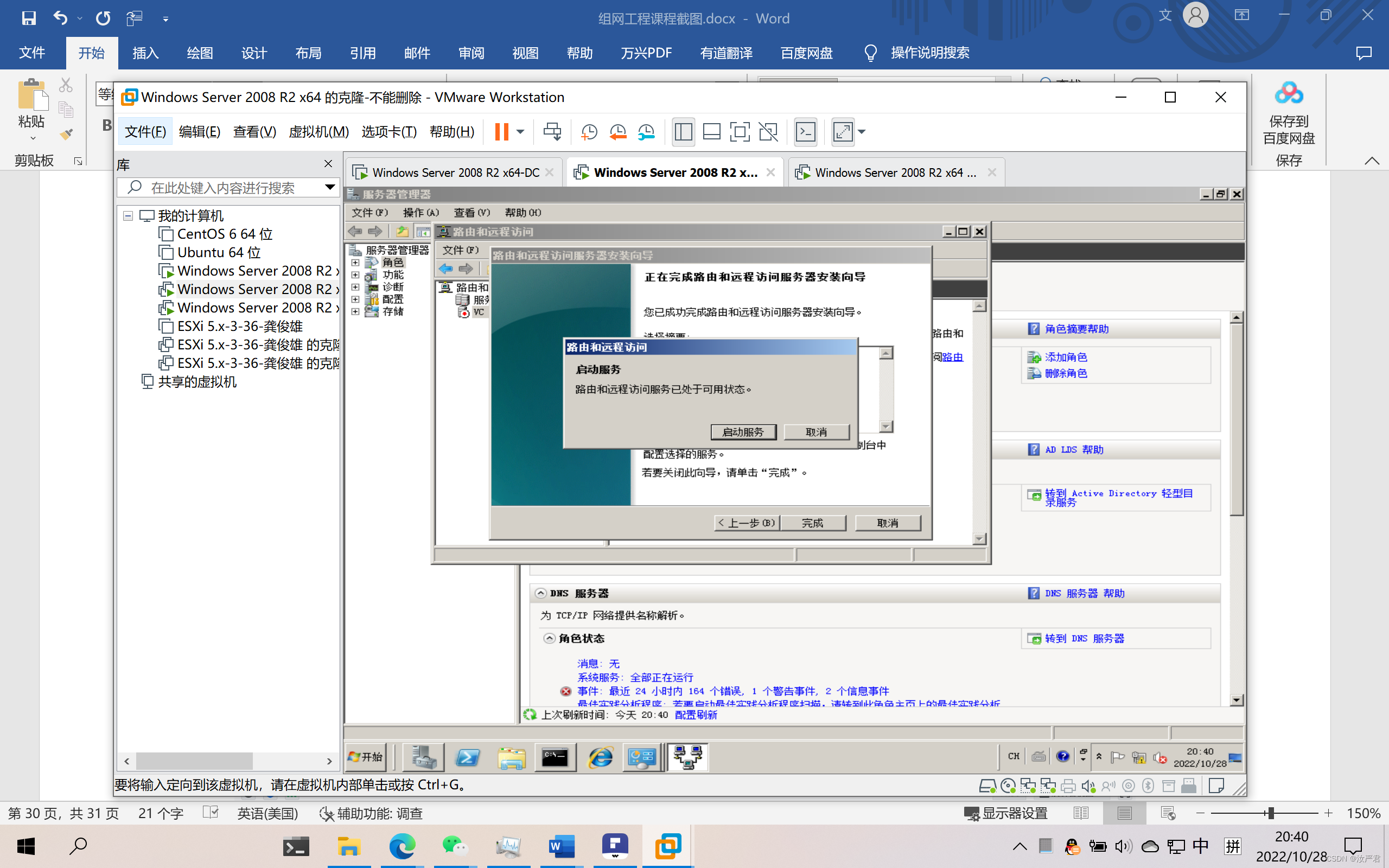The height and width of the screenshot is (868, 1389).
Task: Collapse the 我的计算机 tree node
Action: [128, 216]
